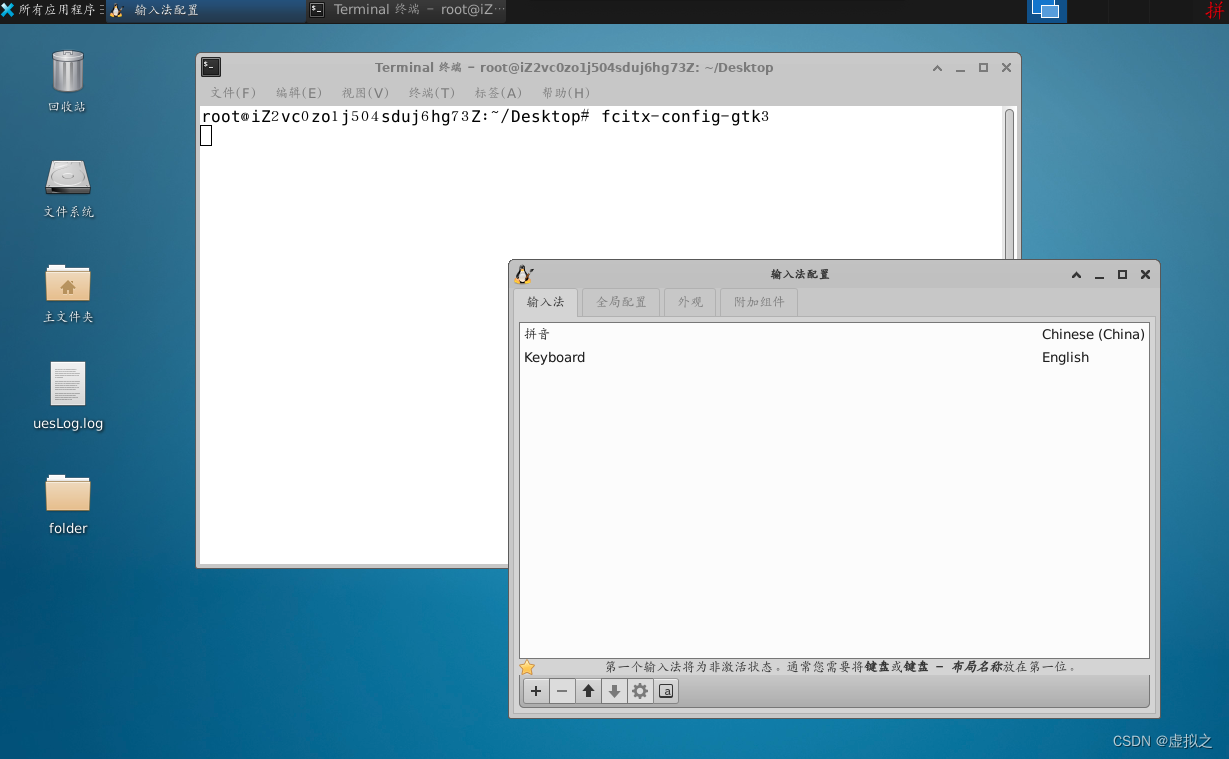This screenshot has width=1229, height=759.
Task: Open the 终端(T) menu in Terminal
Action: (x=432, y=93)
